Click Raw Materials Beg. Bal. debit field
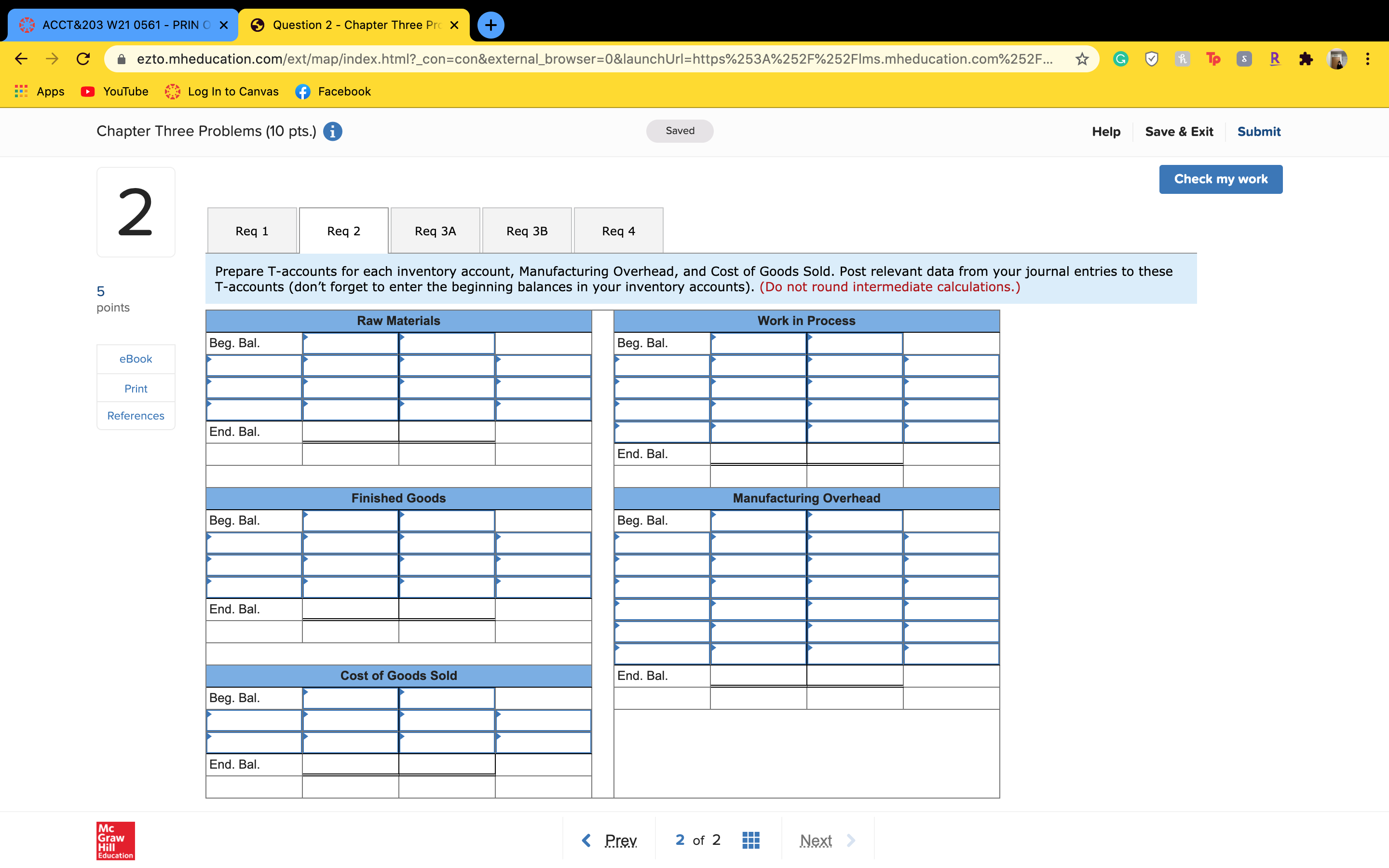1389x868 pixels. (x=350, y=343)
